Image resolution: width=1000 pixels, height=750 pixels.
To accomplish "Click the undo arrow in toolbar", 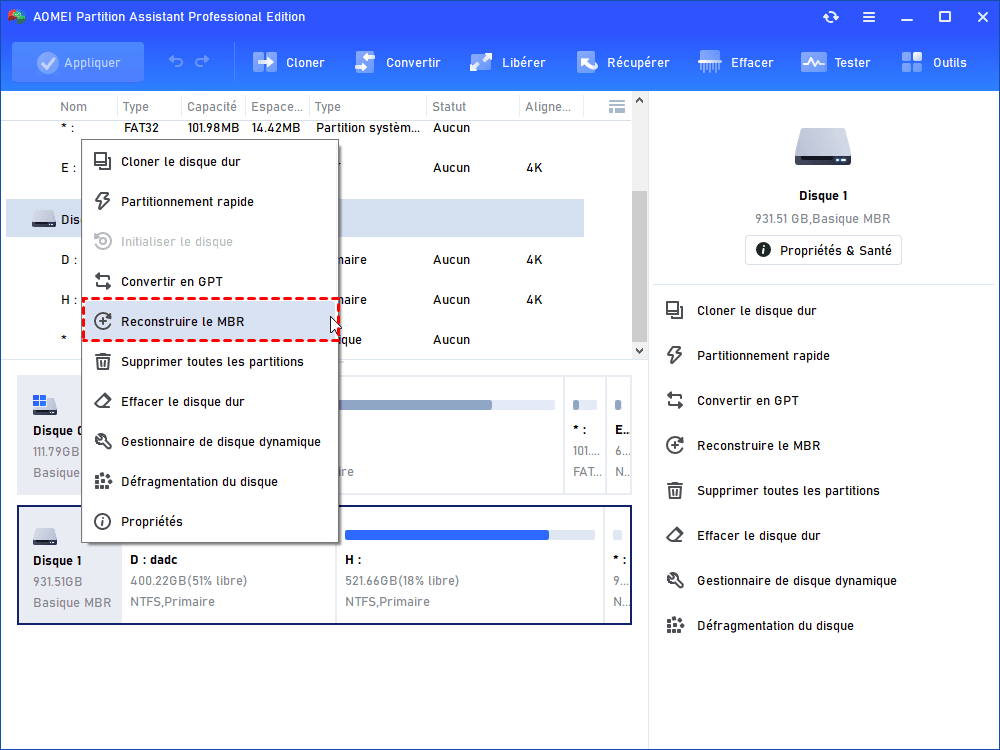I will tap(176, 62).
